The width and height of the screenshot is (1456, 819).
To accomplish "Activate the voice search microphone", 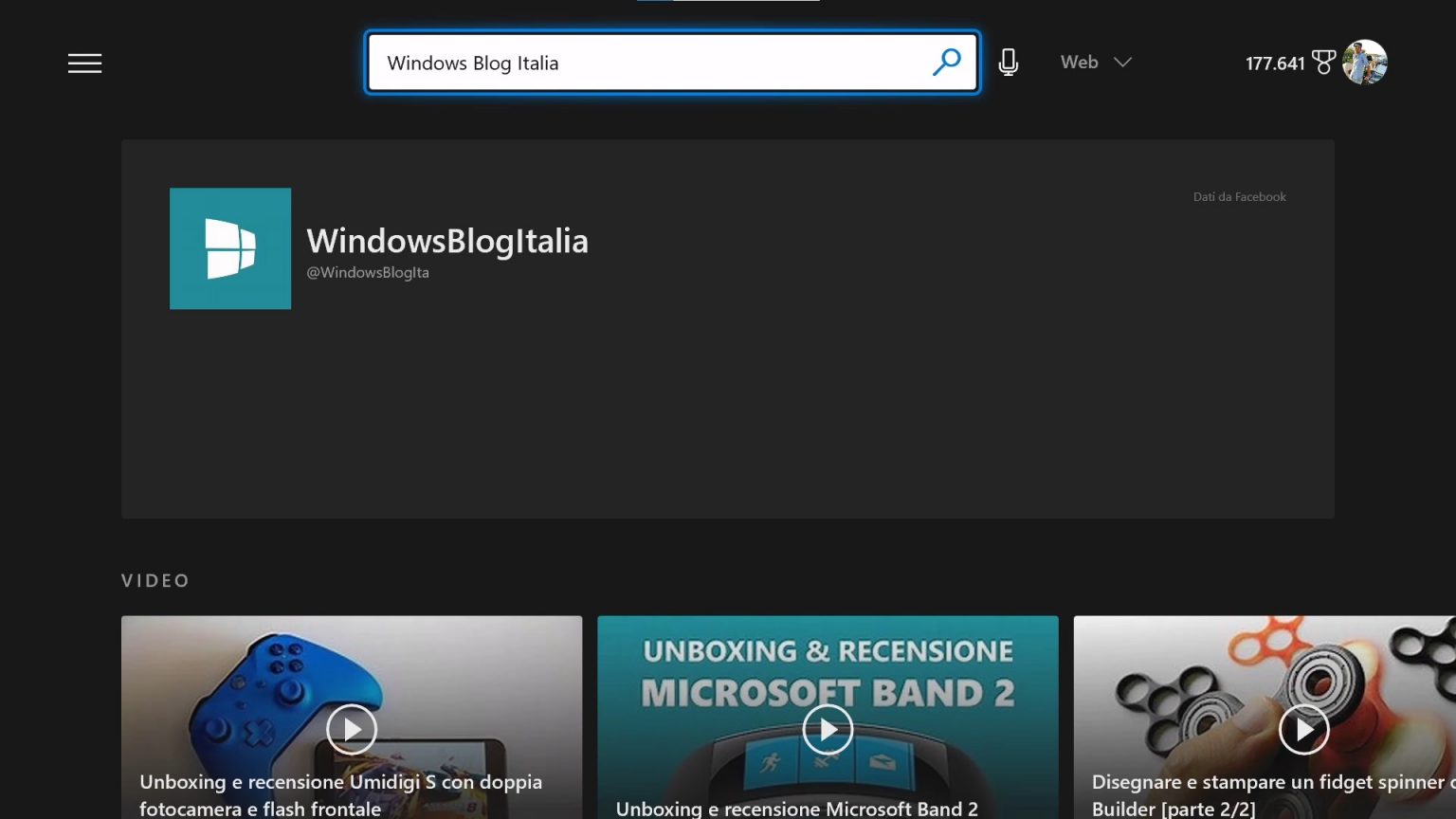I will 1008,61.
